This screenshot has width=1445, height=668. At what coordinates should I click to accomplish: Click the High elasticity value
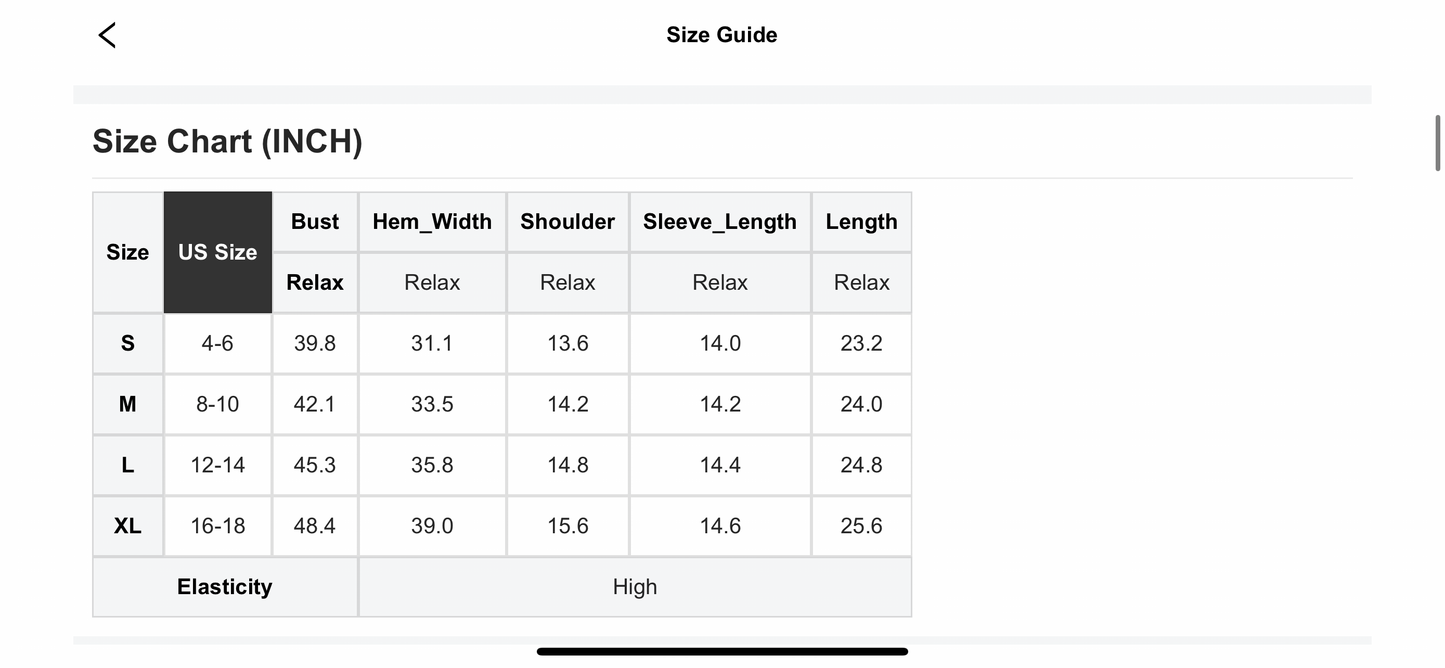(x=635, y=587)
